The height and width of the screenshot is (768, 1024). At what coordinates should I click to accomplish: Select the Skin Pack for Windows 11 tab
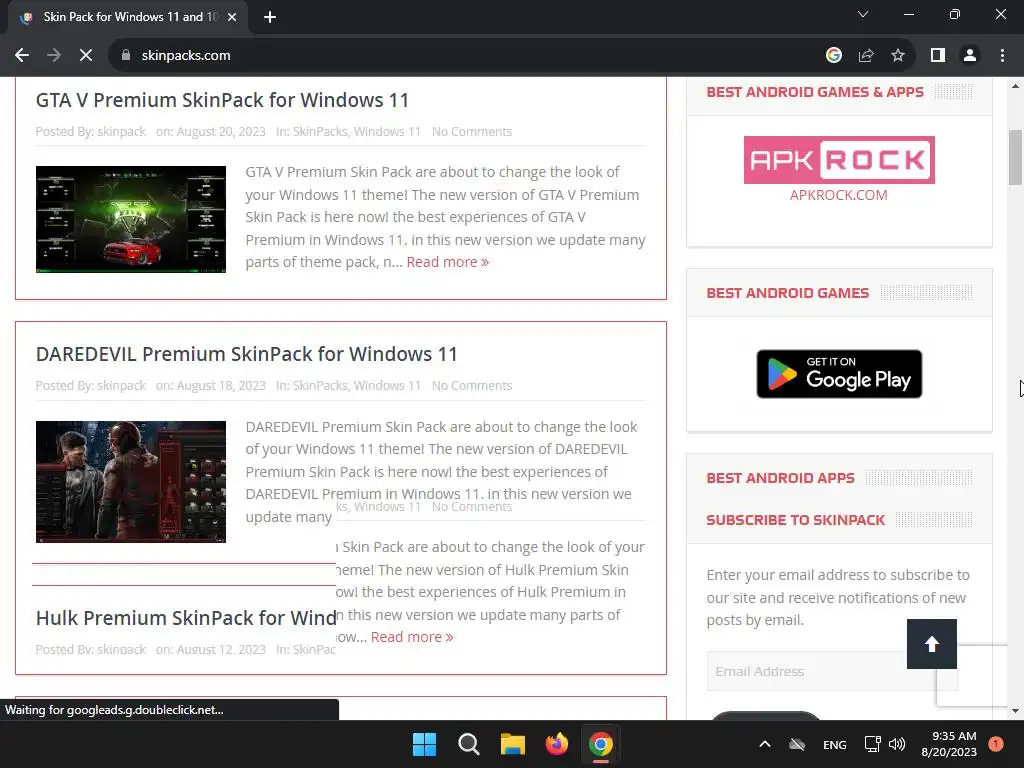coord(127,17)
